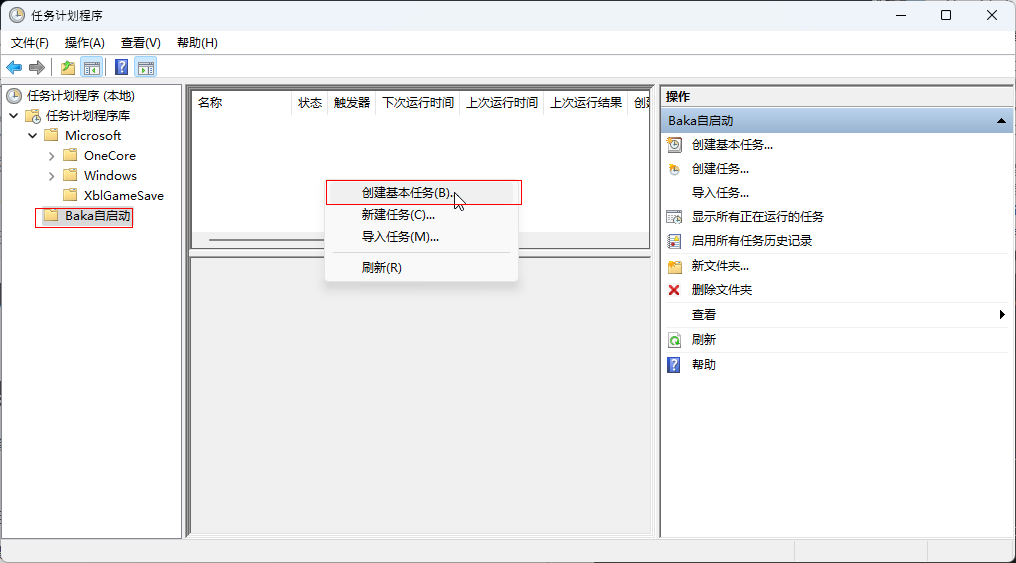This screenshot has width=1016, height=563.
Task: Click the new folder icon in actions pane
Action: click(674, 266)
